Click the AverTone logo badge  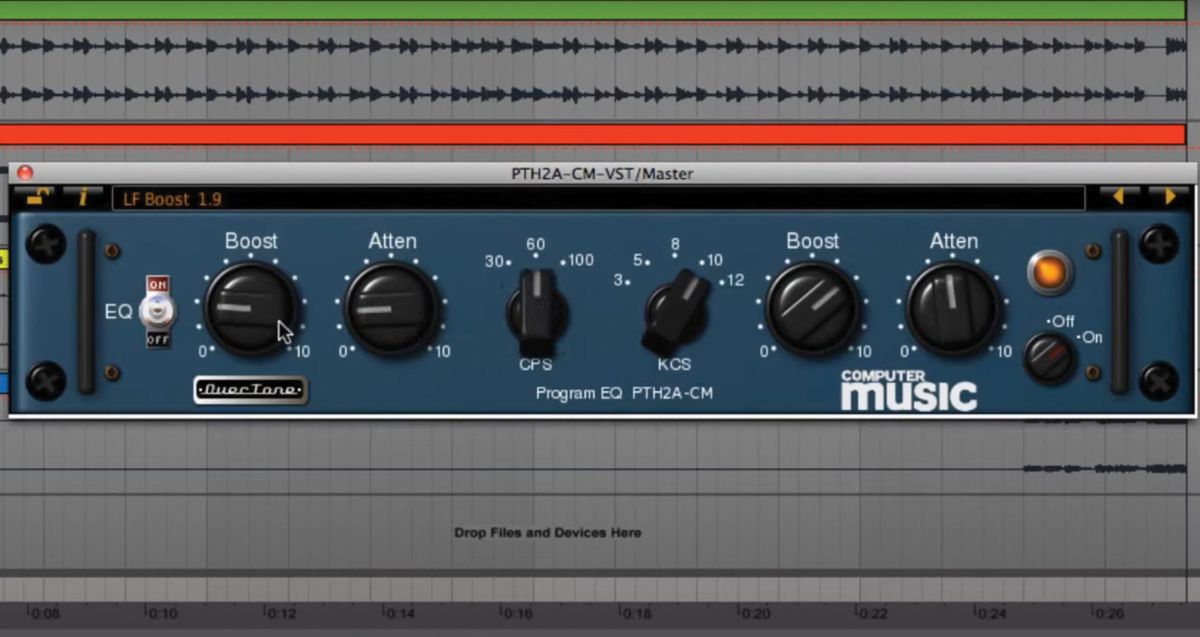pyautogui.click(x=251, y=390)
